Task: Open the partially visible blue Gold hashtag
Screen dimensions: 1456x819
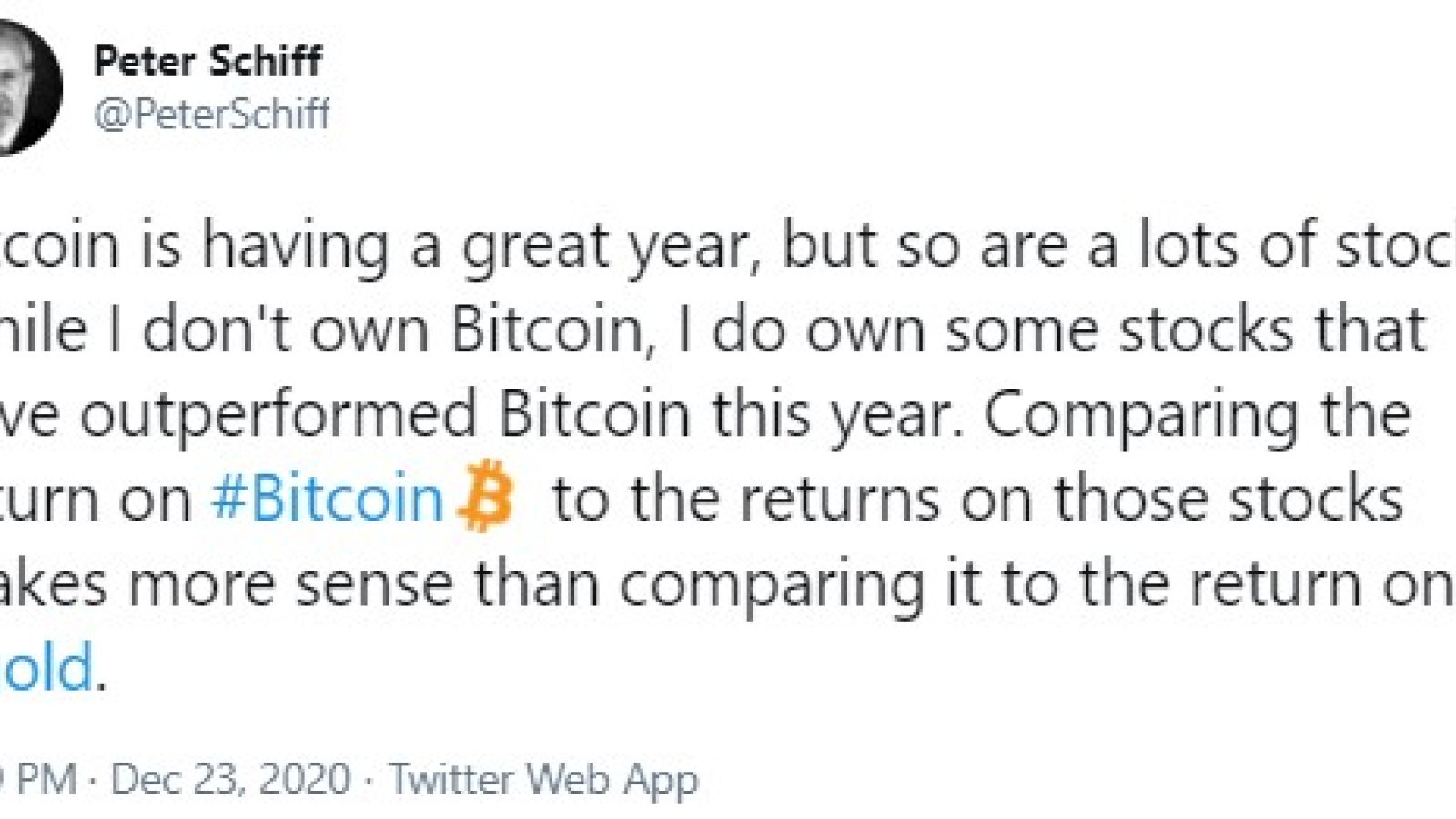Action: point(45,667)
